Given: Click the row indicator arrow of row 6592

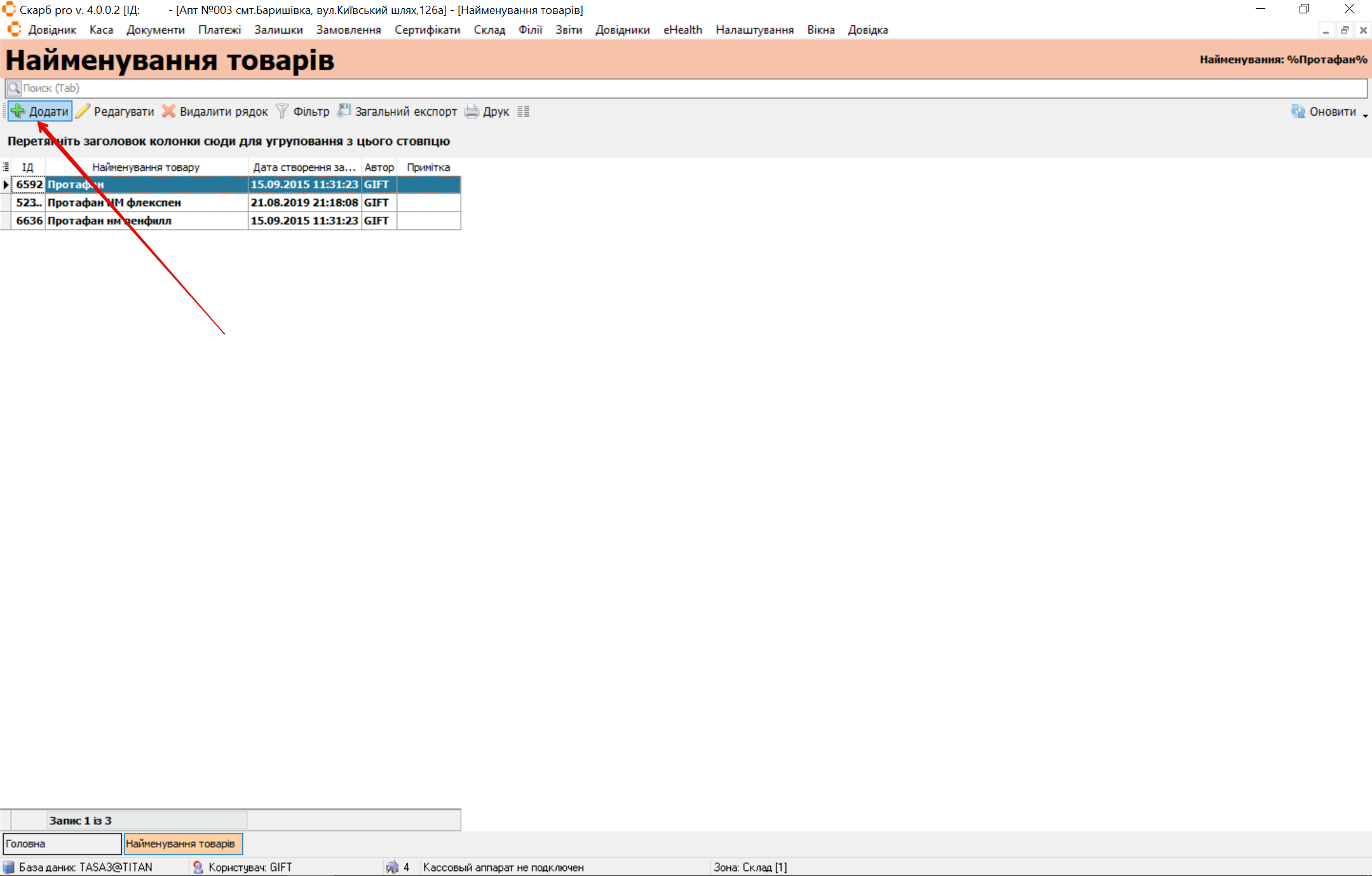Looking at the screenshot, I should 6,184.
